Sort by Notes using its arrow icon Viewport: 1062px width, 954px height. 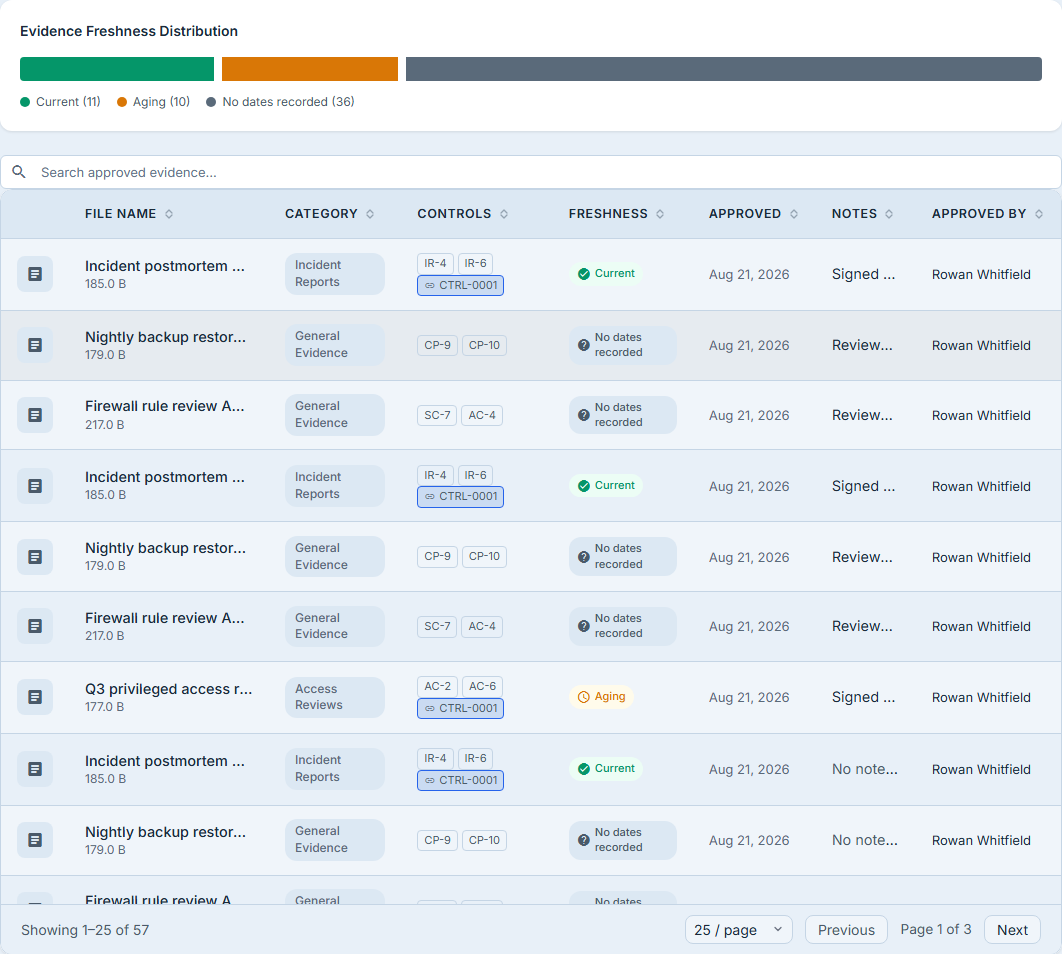pyautogui.click(x=889, y=214)
